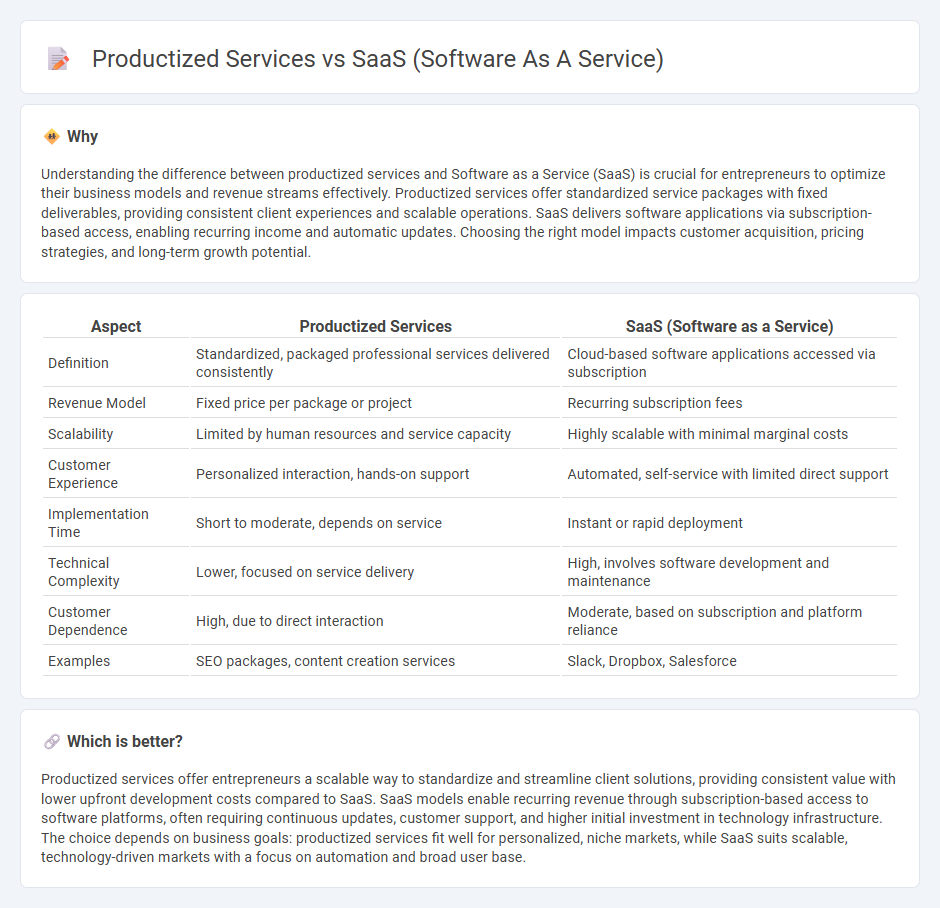940x908 pixels.
Task: Click the Productized Services column header
Action: [x=375, y=326]
